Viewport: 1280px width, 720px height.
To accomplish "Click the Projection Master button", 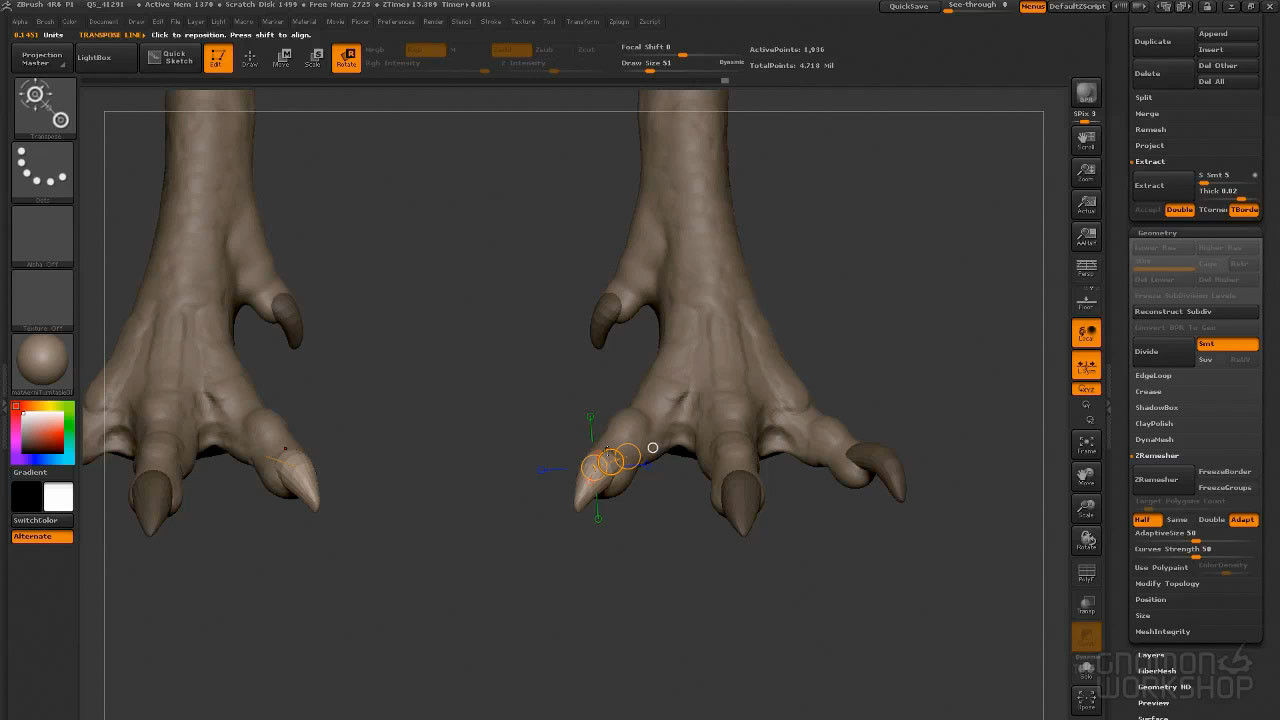I will 42,59.
